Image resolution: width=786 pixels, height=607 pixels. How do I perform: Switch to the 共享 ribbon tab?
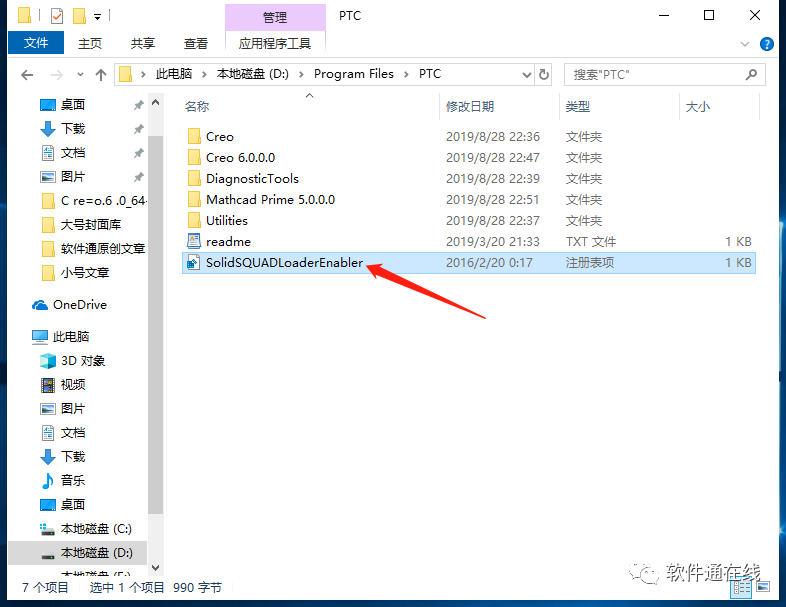(143, 44)
